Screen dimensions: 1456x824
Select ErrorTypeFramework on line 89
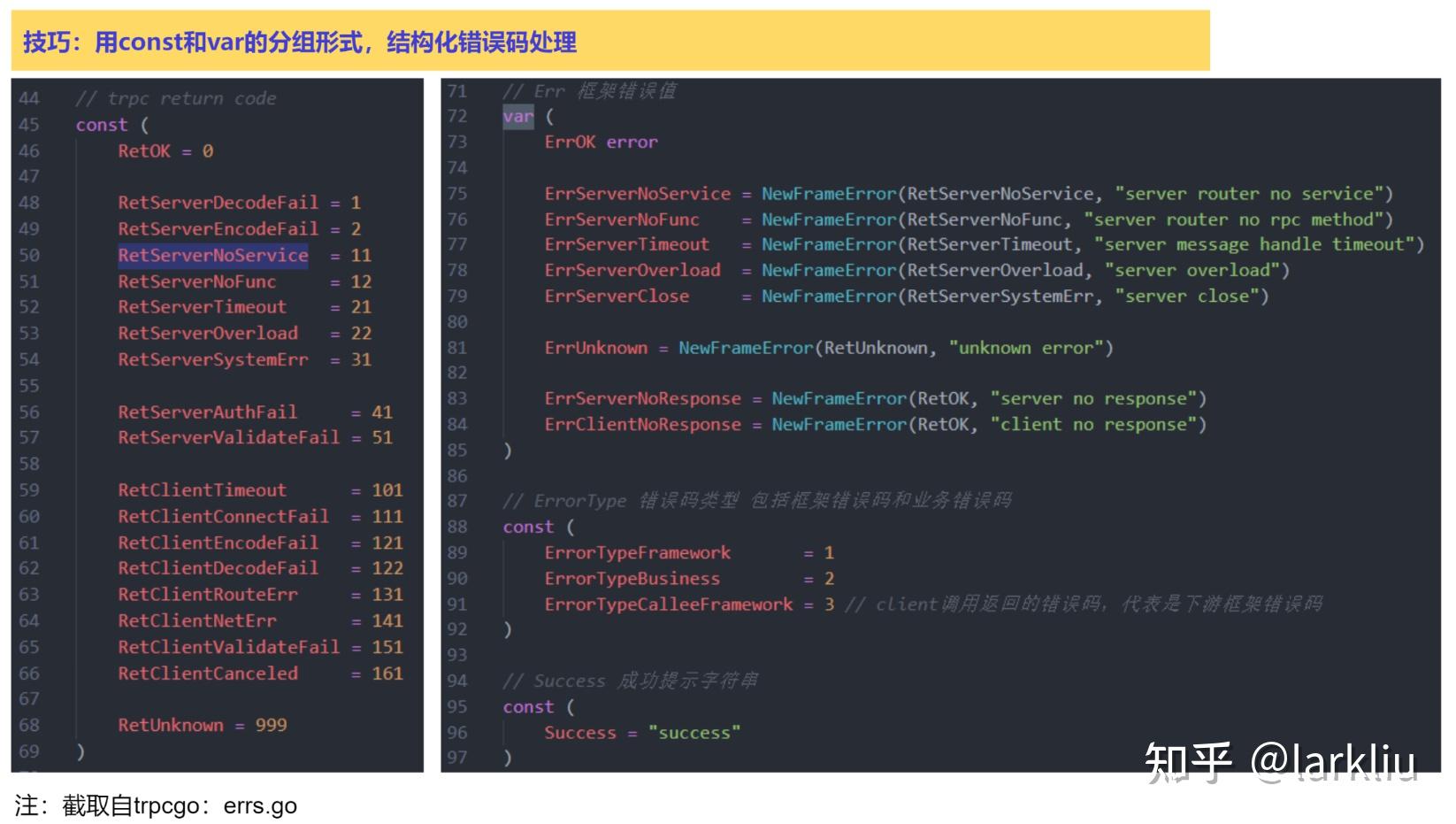638,553
